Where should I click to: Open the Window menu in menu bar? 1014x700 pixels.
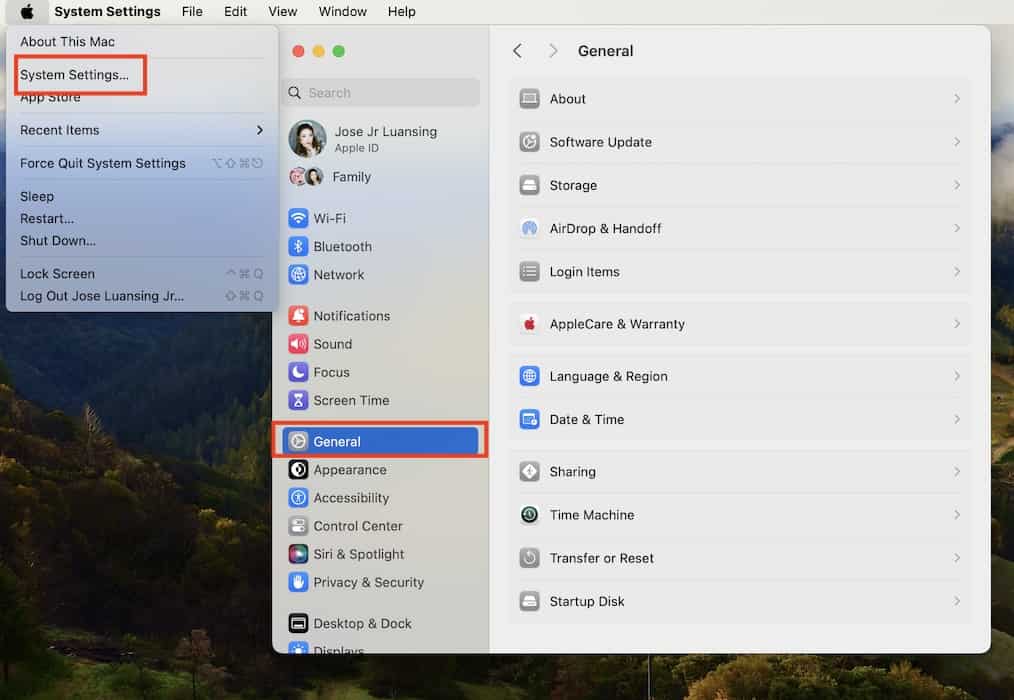(342, 12)
